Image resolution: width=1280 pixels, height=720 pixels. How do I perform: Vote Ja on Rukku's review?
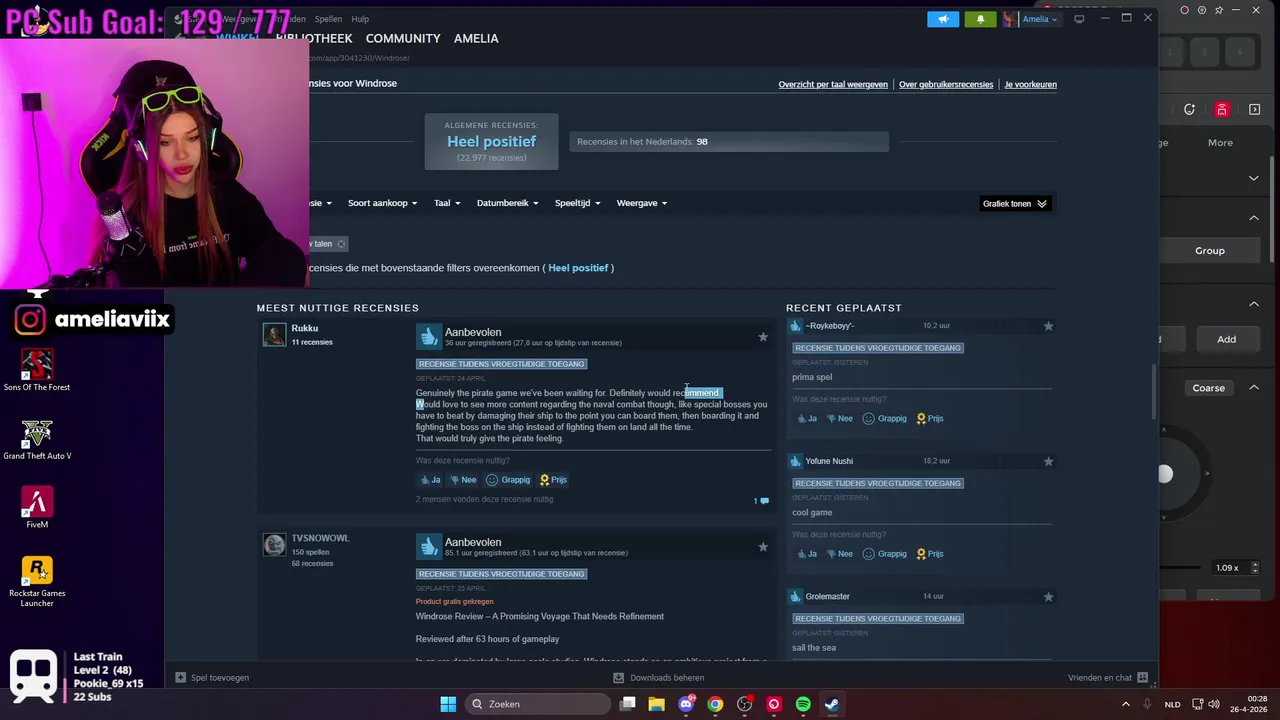coord(430,480)
